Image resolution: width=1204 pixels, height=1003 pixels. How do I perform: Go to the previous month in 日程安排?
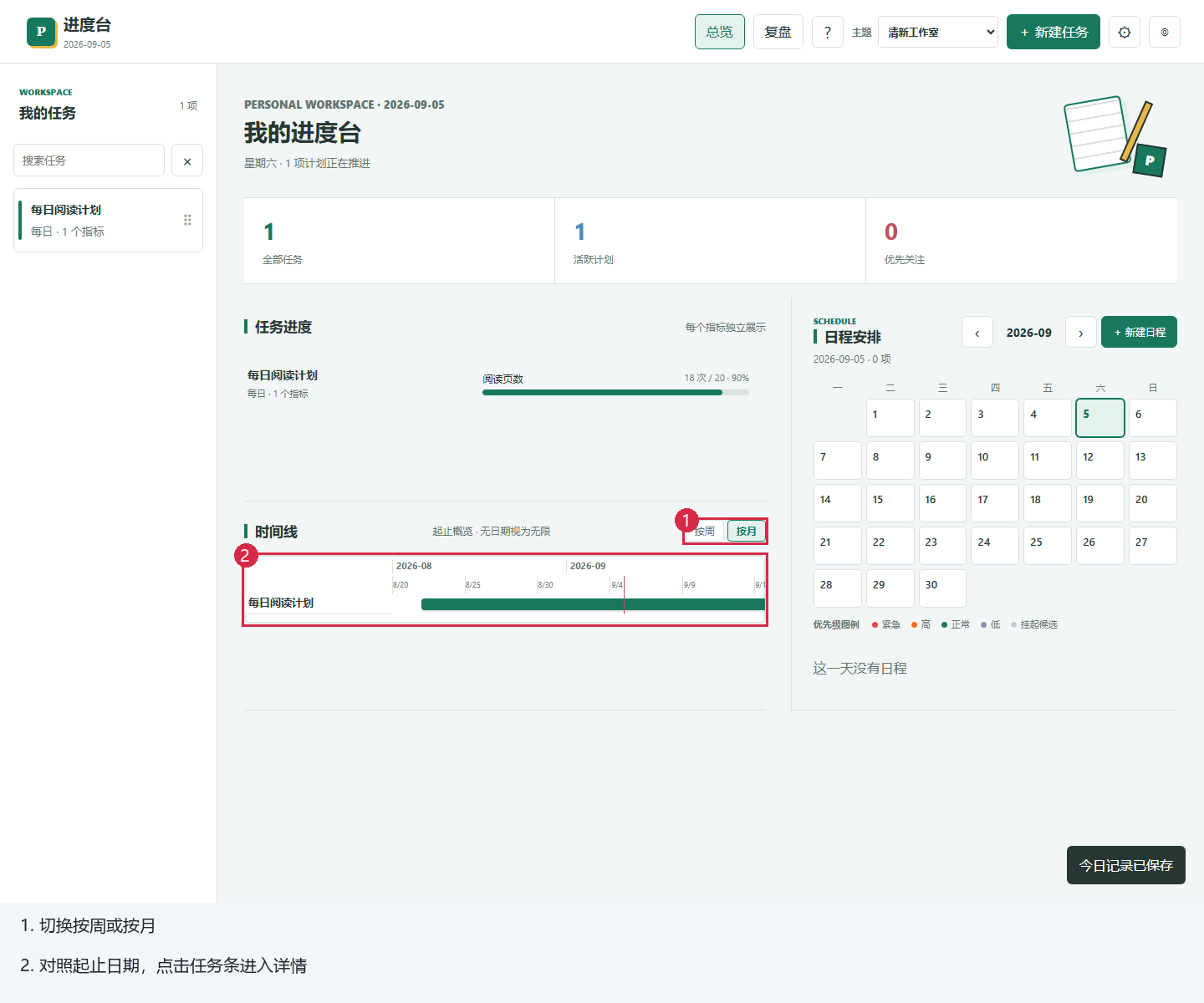click(977, 333)
